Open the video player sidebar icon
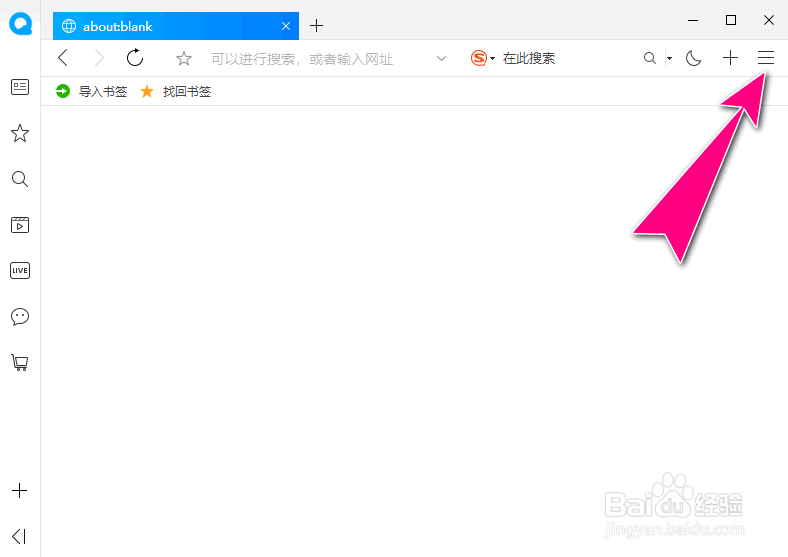Viewport: 788px width, 557px height. coord(20,225)
